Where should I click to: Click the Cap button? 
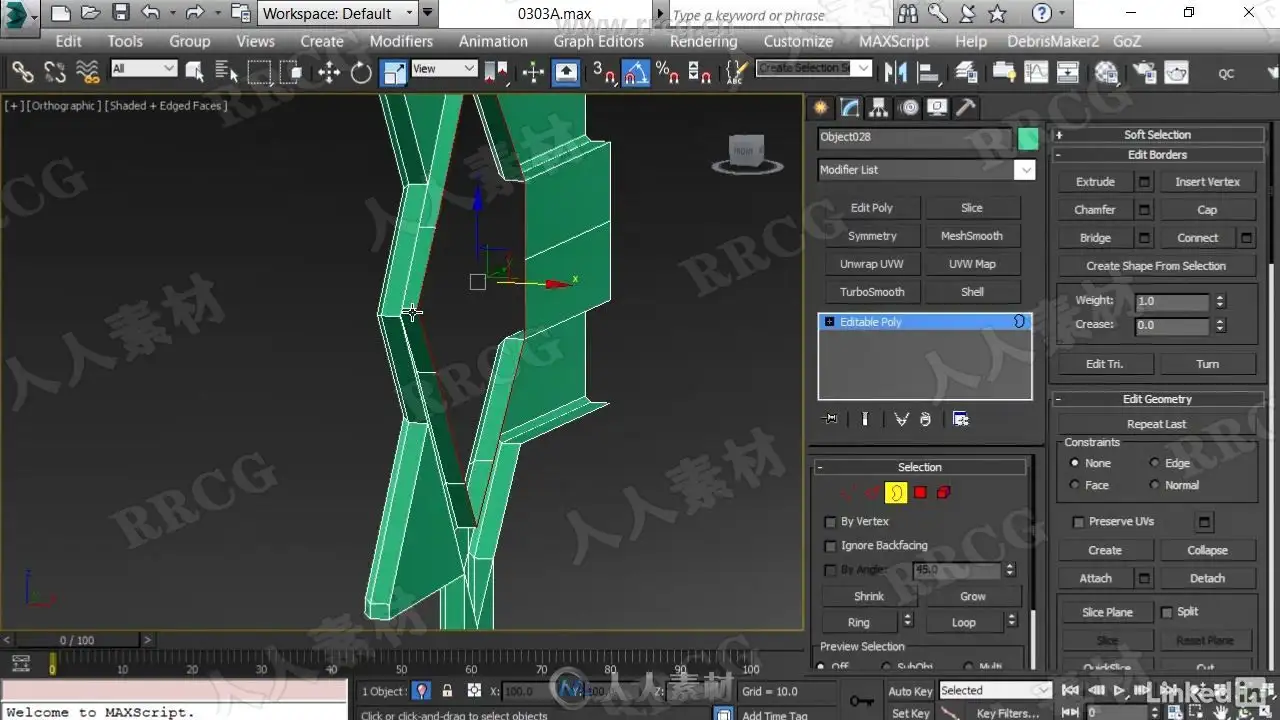(1207, 210)
